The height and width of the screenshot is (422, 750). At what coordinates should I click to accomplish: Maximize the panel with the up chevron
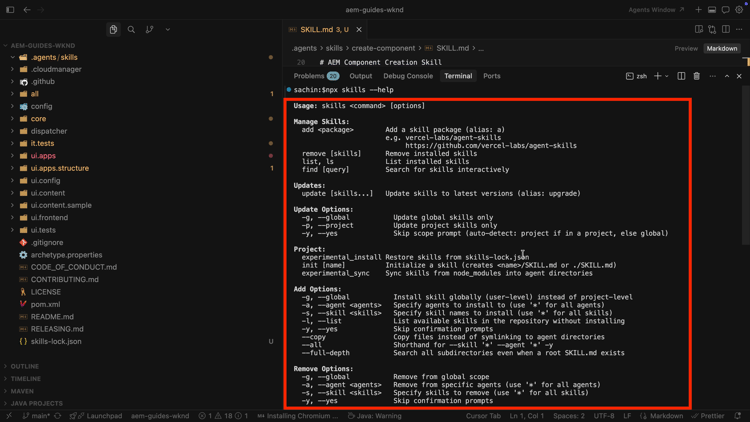[x=727, y=76]
